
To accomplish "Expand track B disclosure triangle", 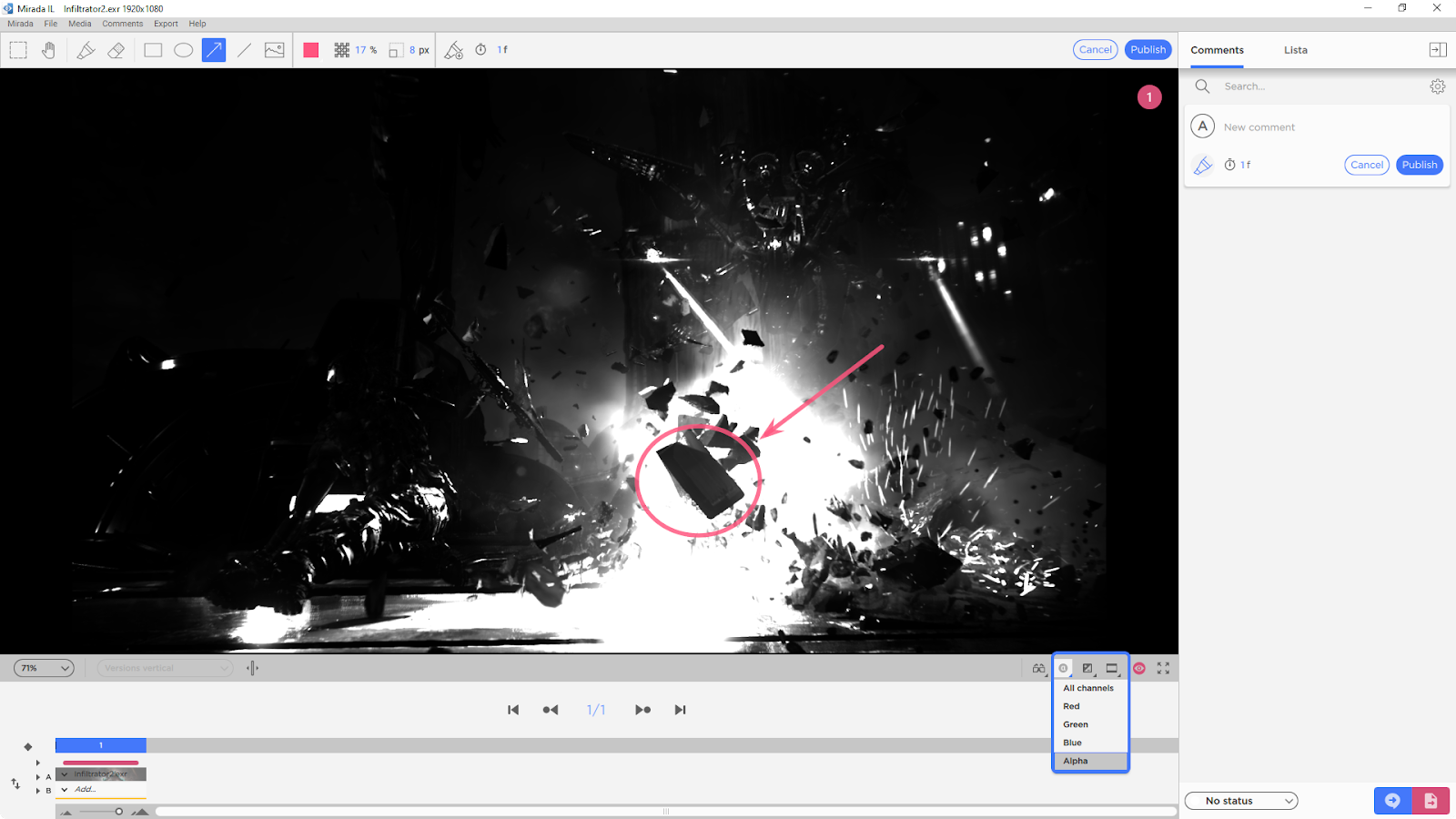I will pyautogui.click(x=37, y=791).
